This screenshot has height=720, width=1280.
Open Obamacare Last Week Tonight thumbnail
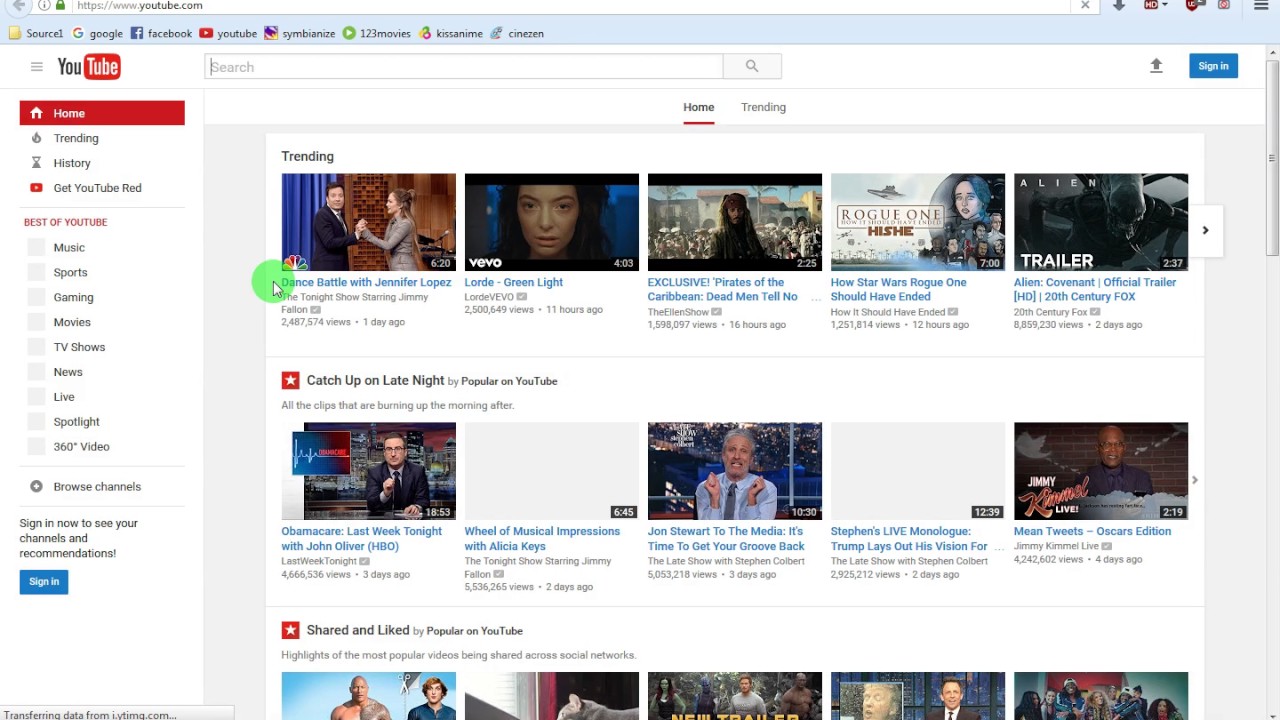click(x=368, y=471)
